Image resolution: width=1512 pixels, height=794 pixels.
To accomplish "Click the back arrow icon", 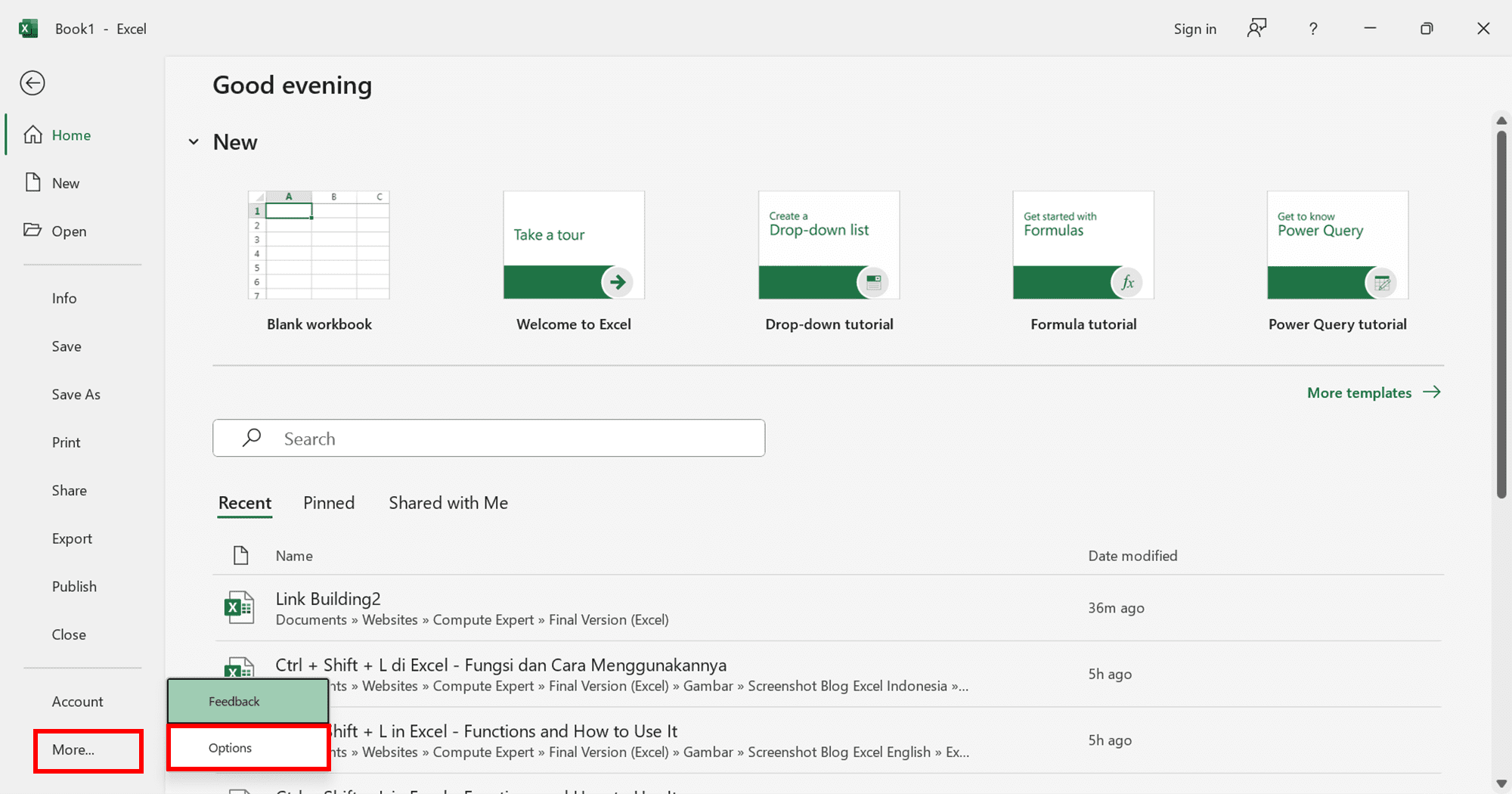I will click(x=33, y=83).
